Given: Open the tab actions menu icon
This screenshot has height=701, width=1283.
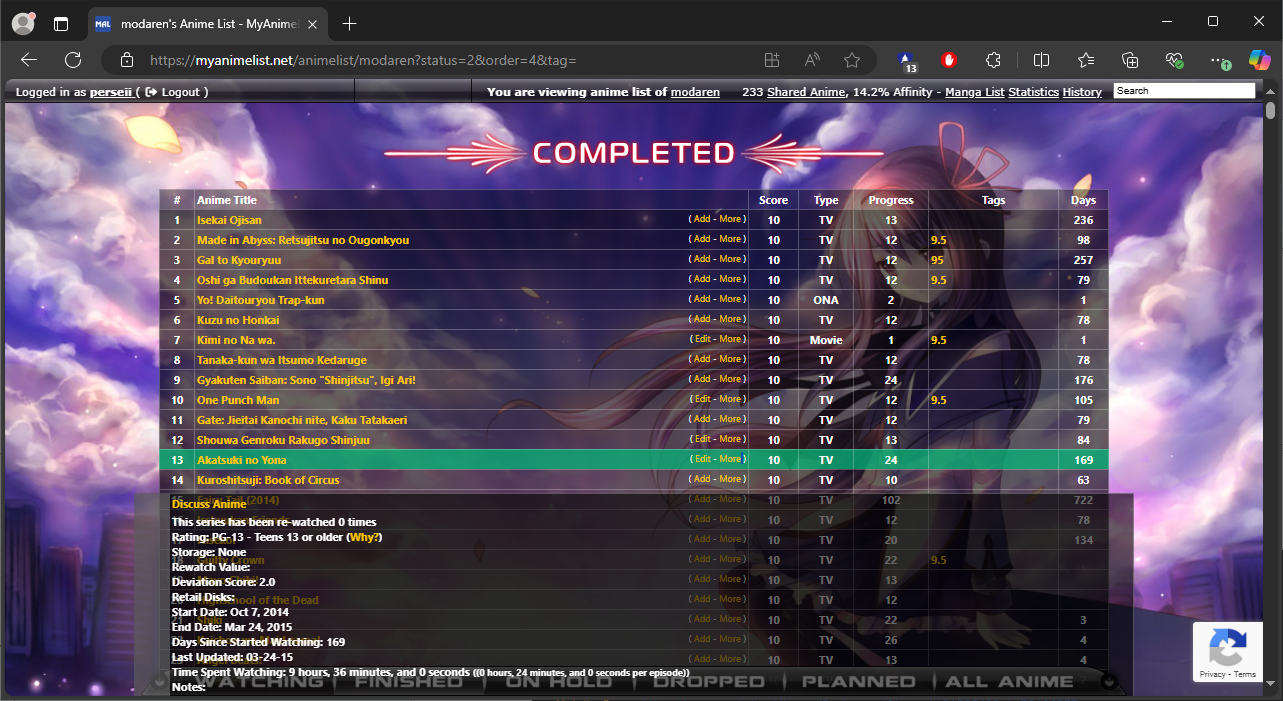Looking at the screenshot, I should (62, 23).
